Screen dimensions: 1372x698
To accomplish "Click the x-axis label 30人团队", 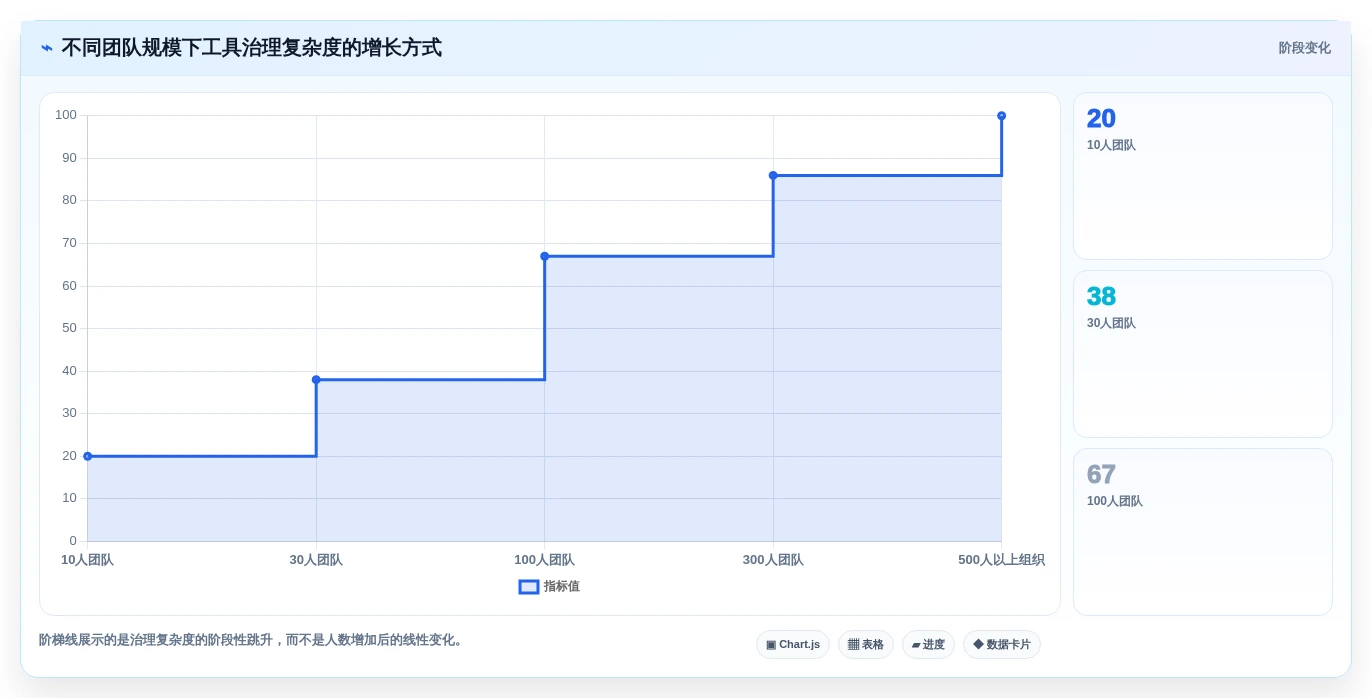I will pyautogui.click(x=316, y=560).
